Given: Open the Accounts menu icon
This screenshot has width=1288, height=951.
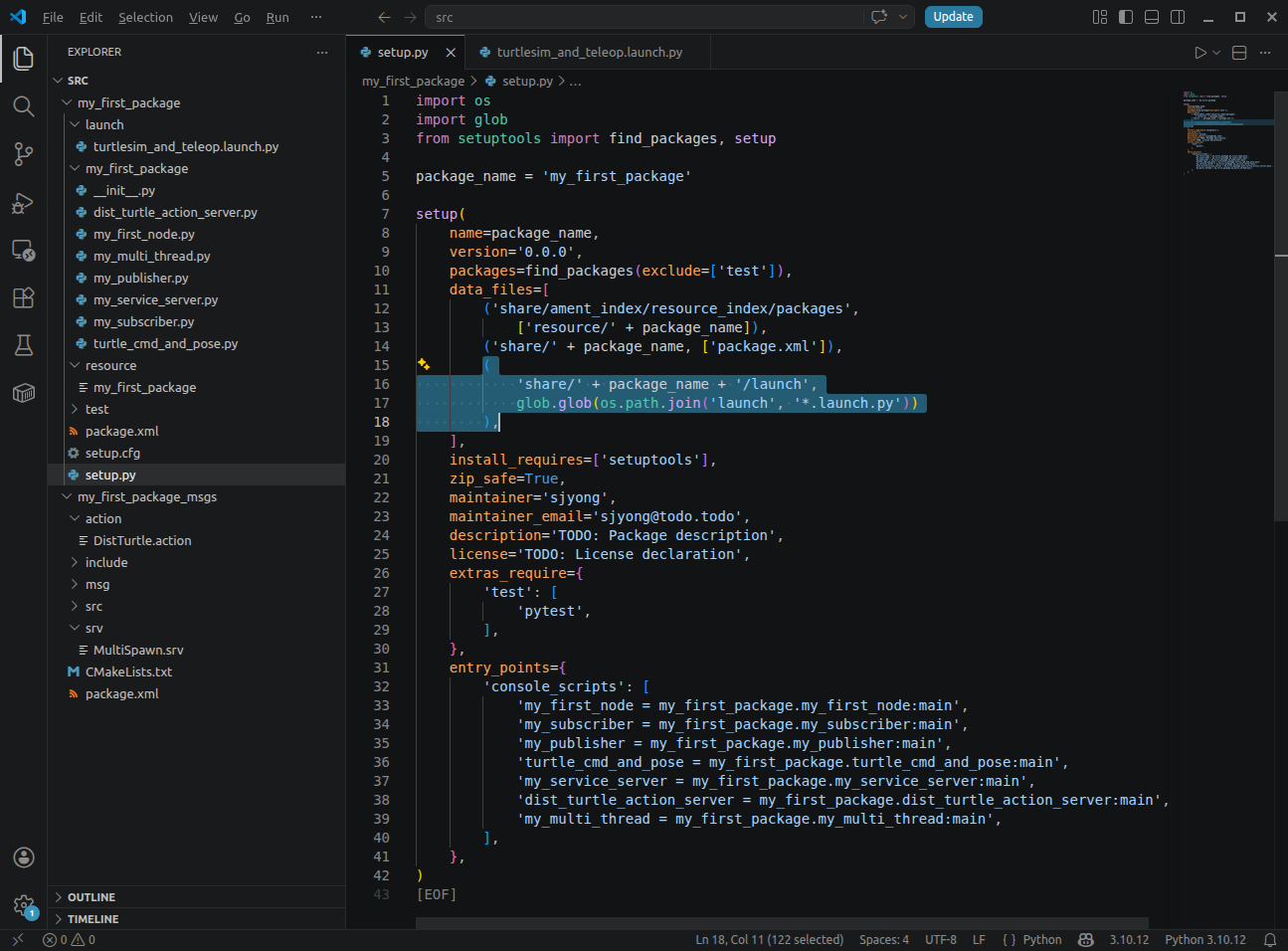Looking at the screenshot, I should coord(24,857).
